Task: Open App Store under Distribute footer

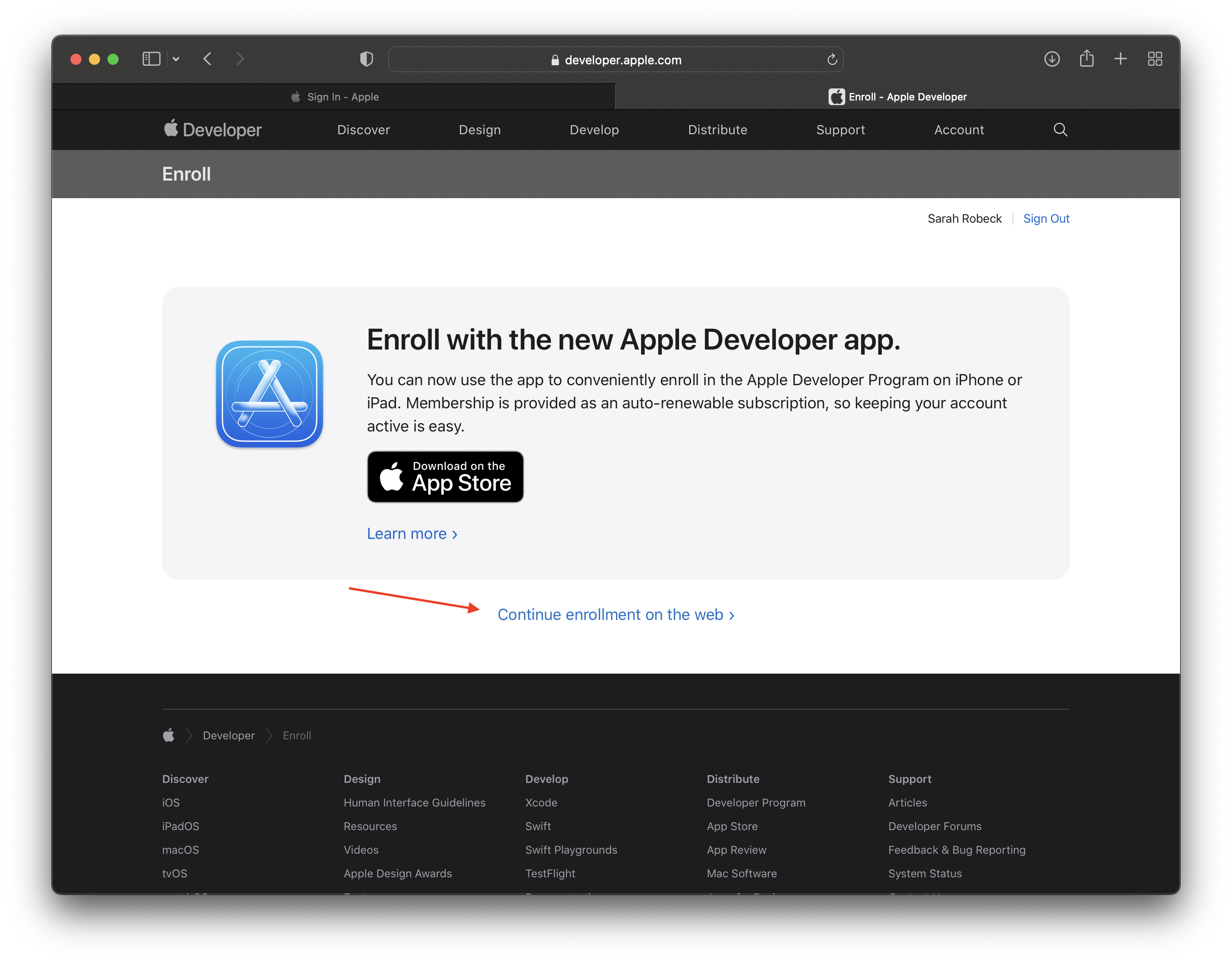Action: [733, 826]
